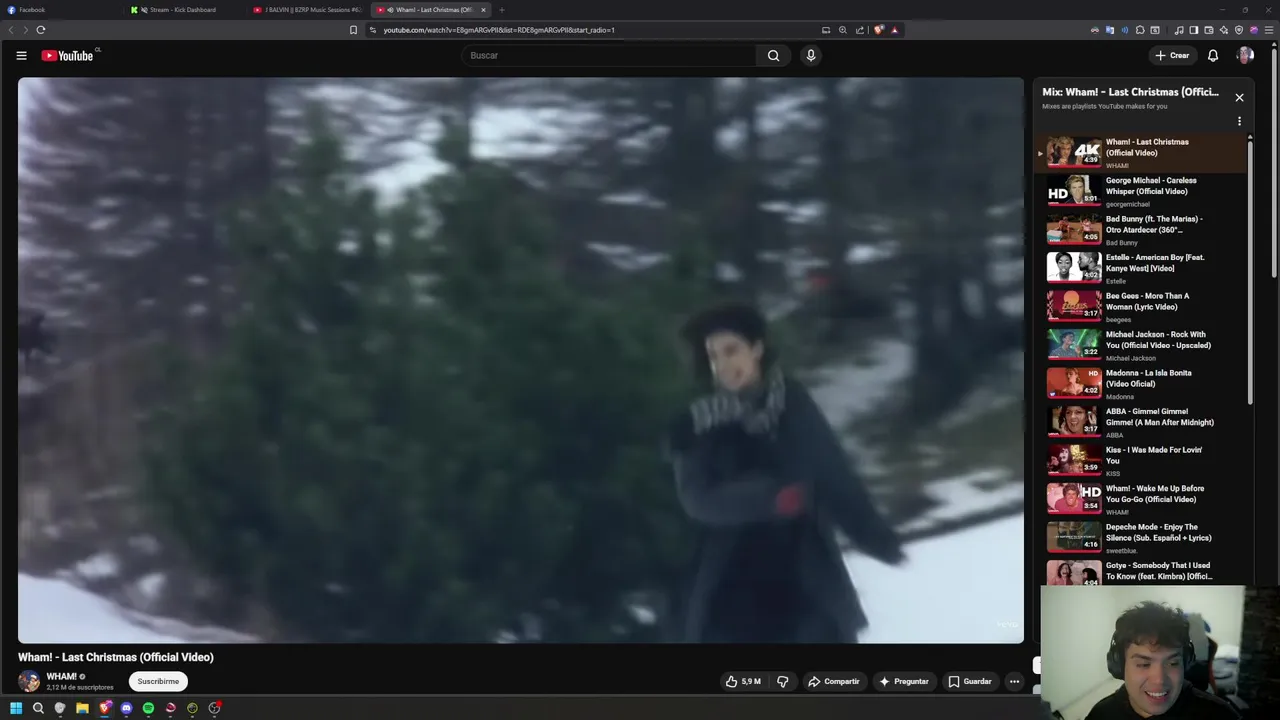Close the Wham! - Last Christmas tab

(x=483, y=10)
